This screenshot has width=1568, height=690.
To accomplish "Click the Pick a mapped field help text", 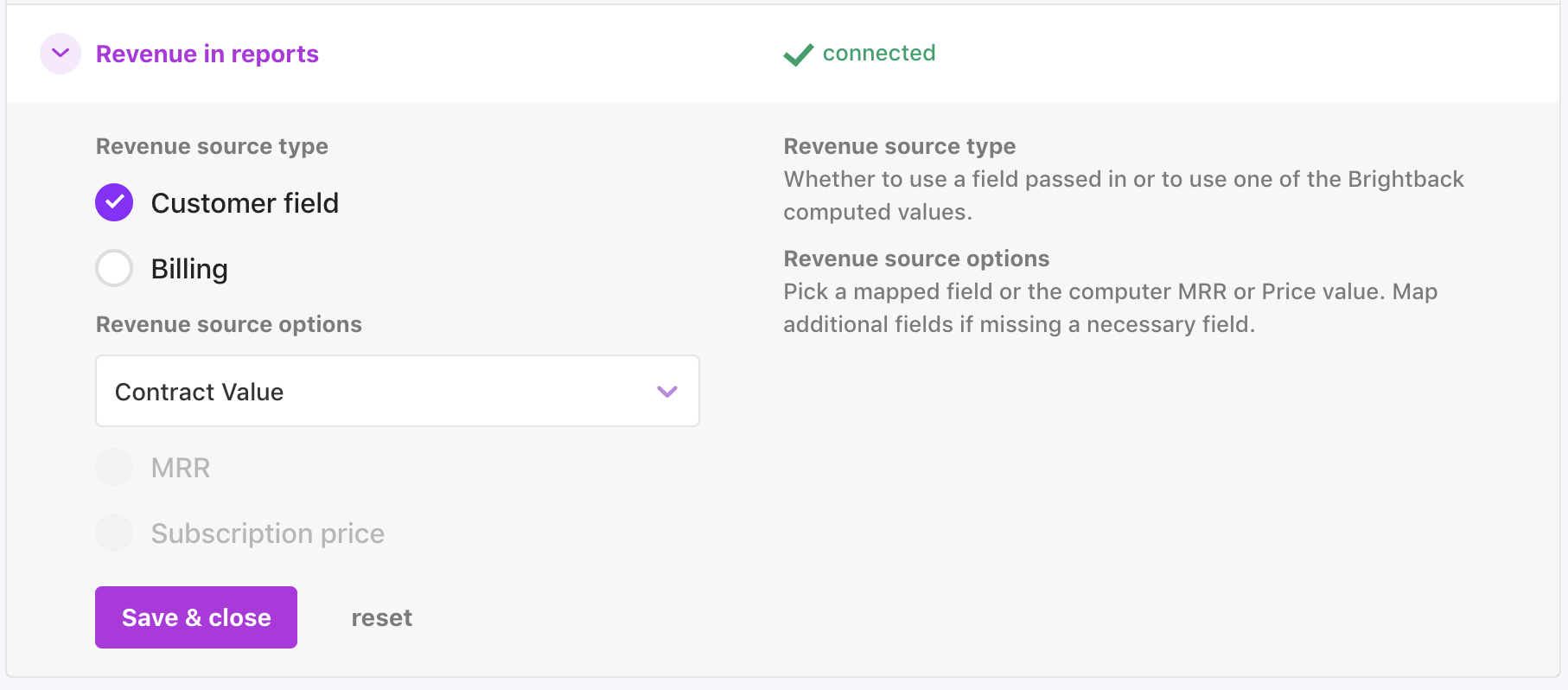I will pyautogui.click(x=1110, y=308).
